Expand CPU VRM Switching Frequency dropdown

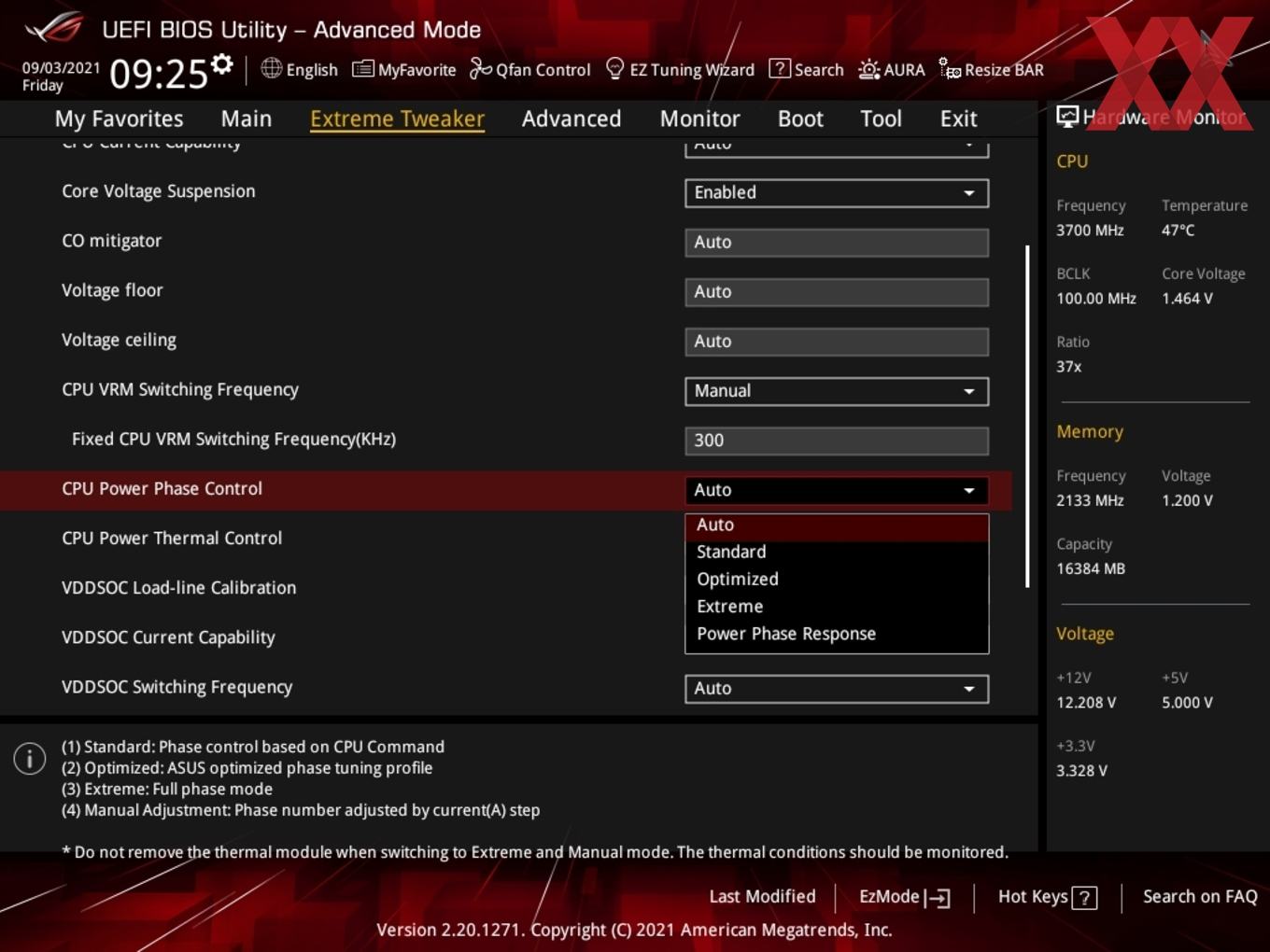tap(837, 391)
